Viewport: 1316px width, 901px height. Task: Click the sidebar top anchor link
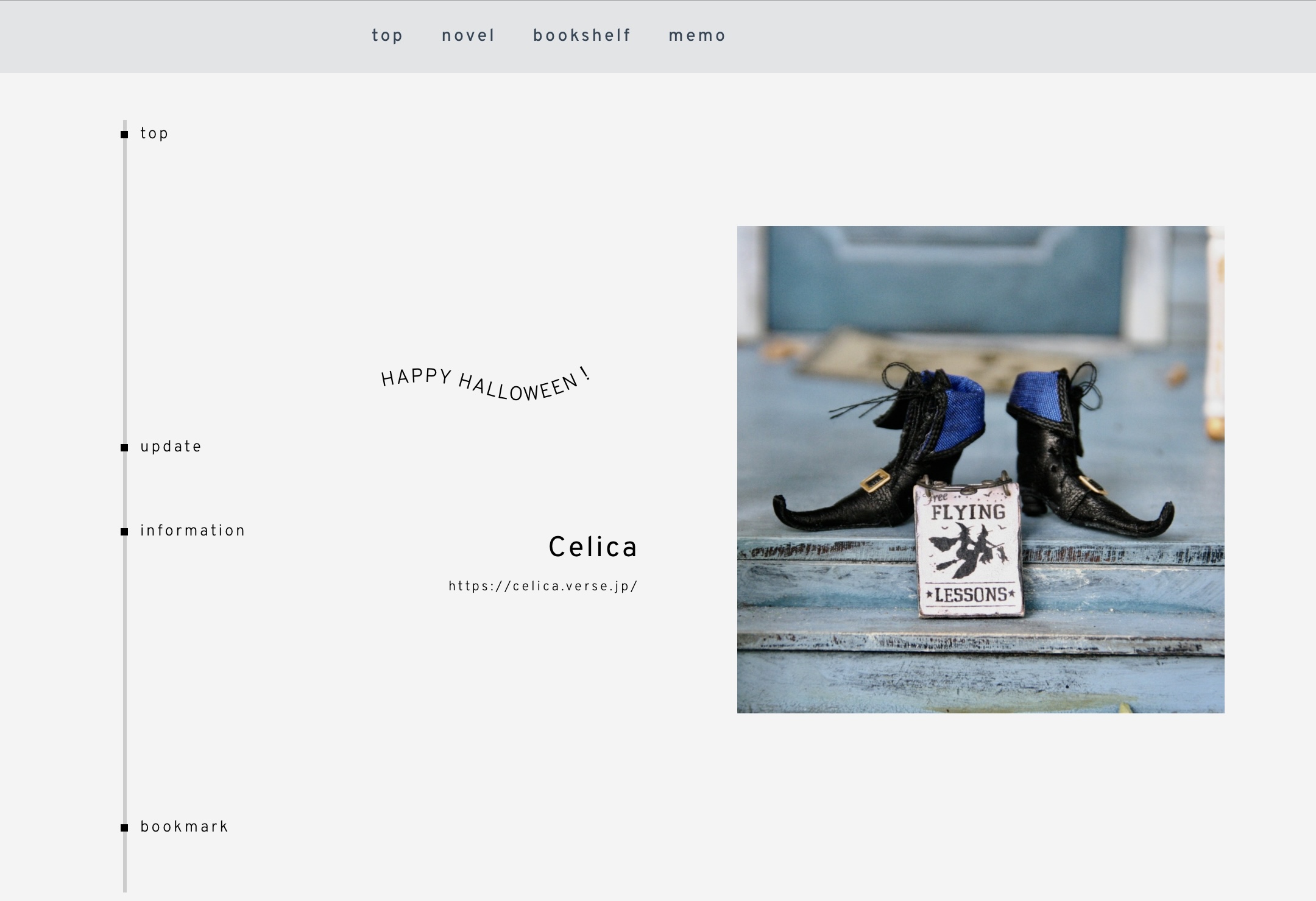[154, 133]
